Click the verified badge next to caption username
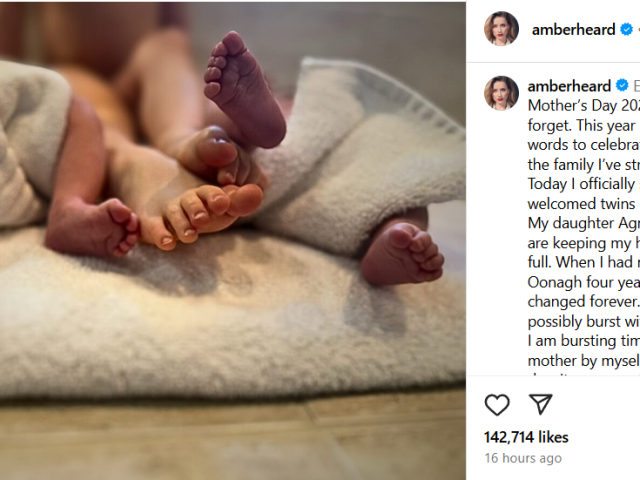Screen dimensions: 640x480 (620, 86)
